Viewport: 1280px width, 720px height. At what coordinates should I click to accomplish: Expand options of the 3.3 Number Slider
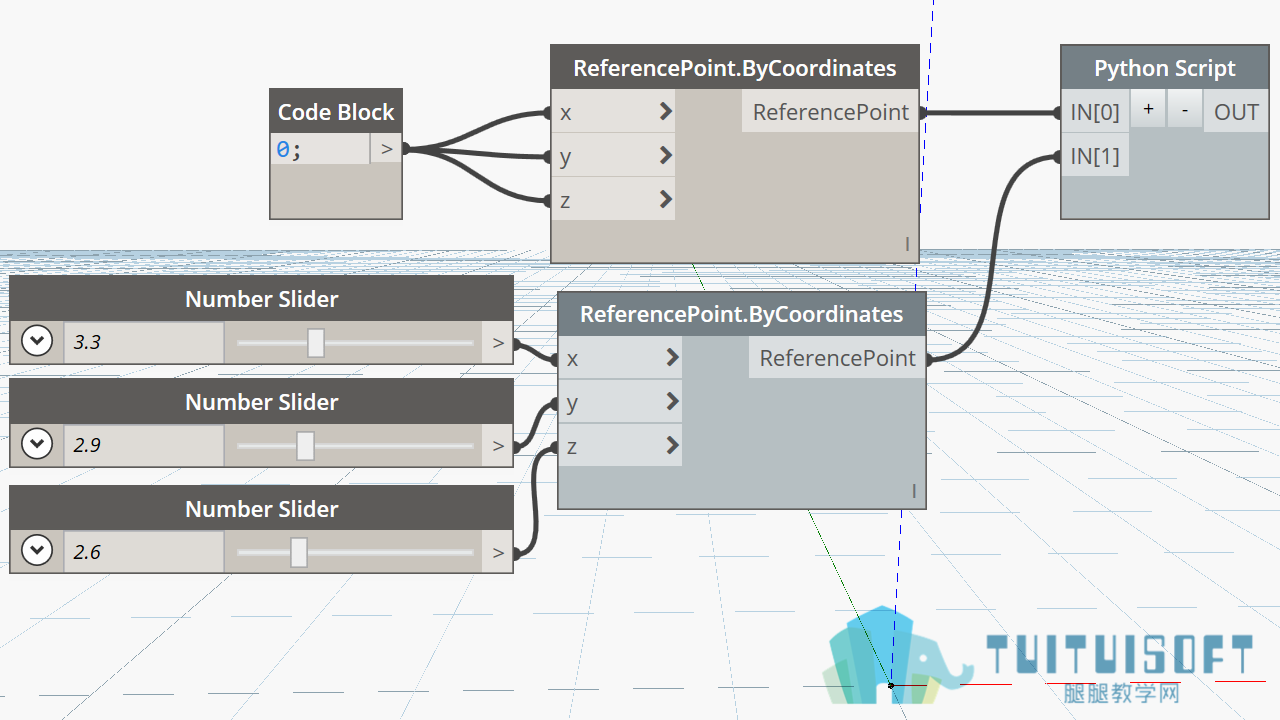[x=37, y=342]
